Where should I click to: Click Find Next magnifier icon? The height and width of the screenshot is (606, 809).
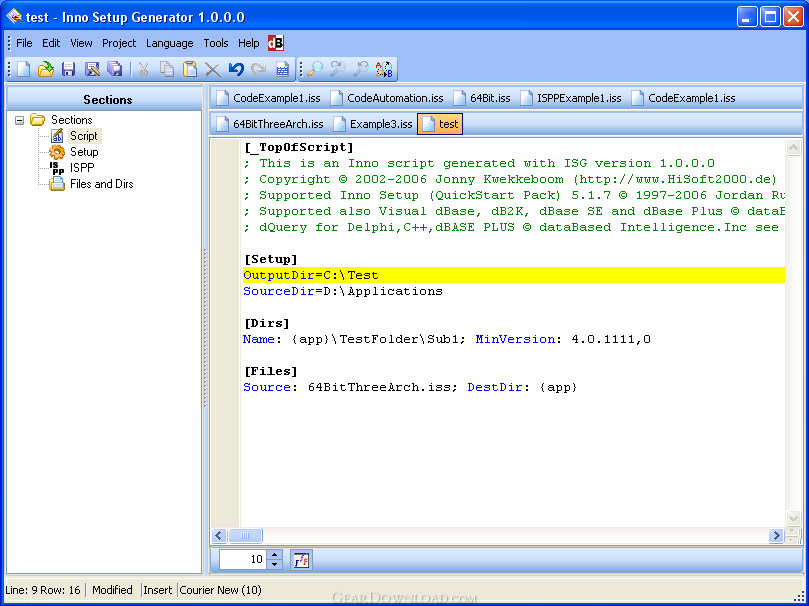338,69
